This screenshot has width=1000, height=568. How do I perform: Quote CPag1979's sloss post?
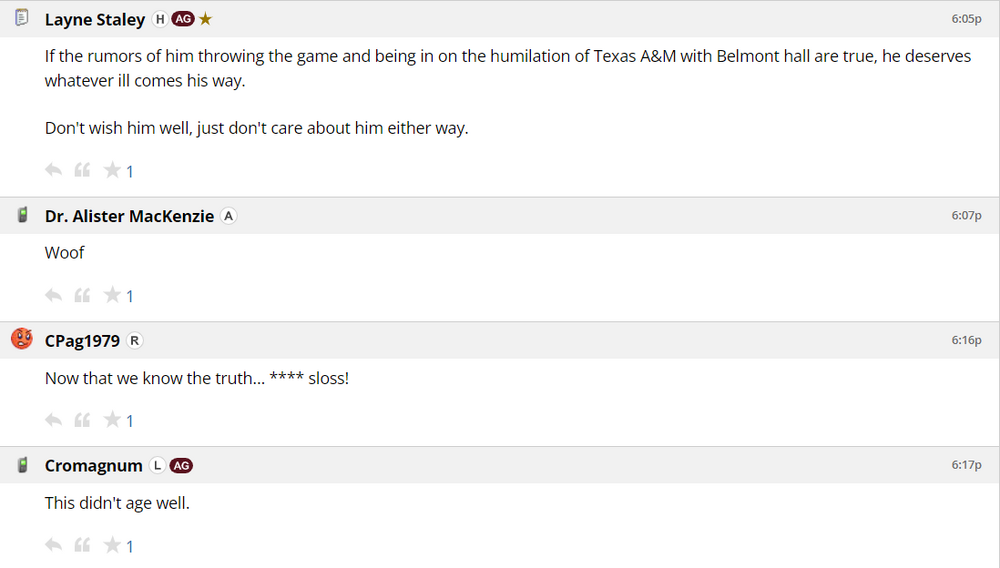[83, 421]
